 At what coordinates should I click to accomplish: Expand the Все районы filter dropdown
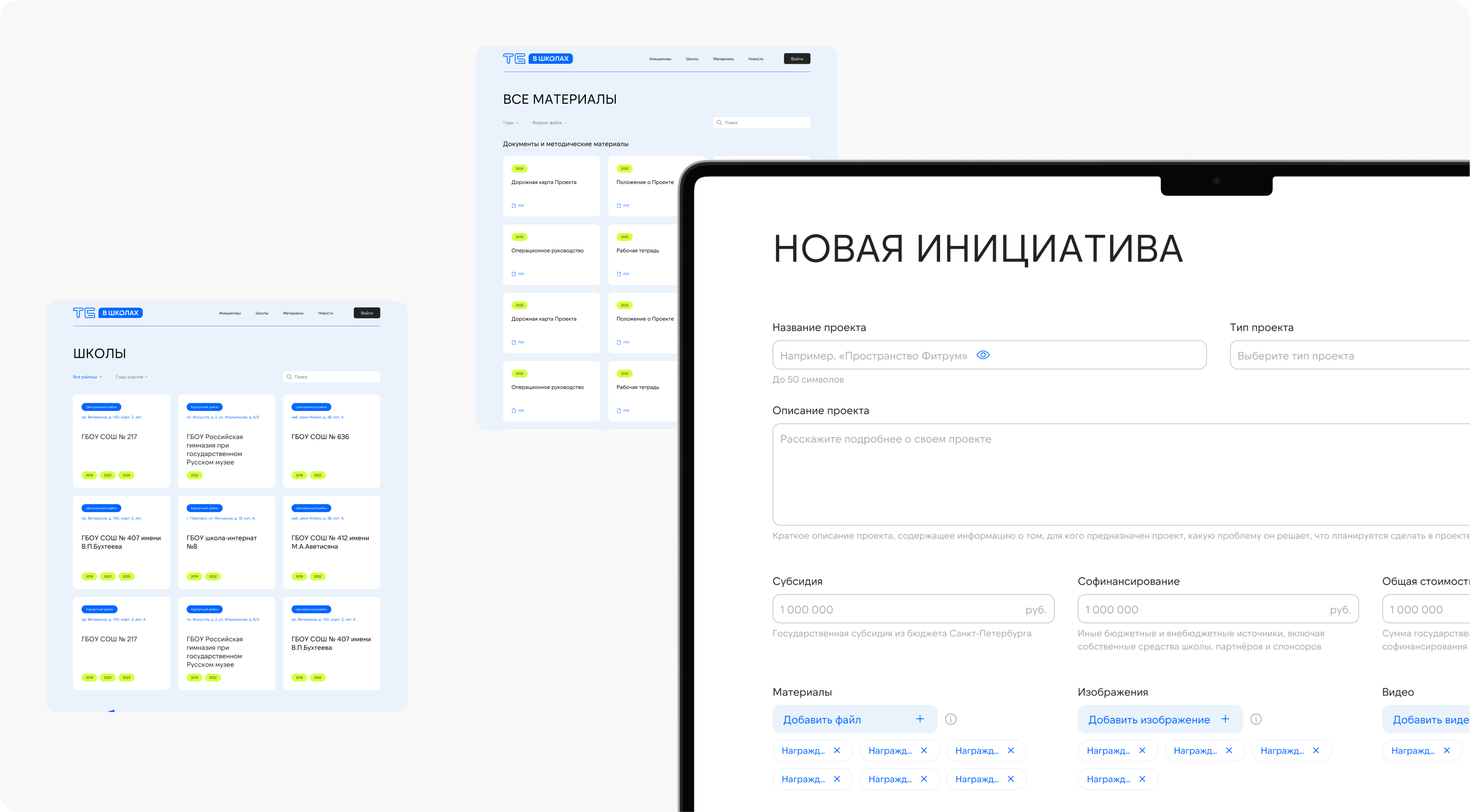point(87,377)
